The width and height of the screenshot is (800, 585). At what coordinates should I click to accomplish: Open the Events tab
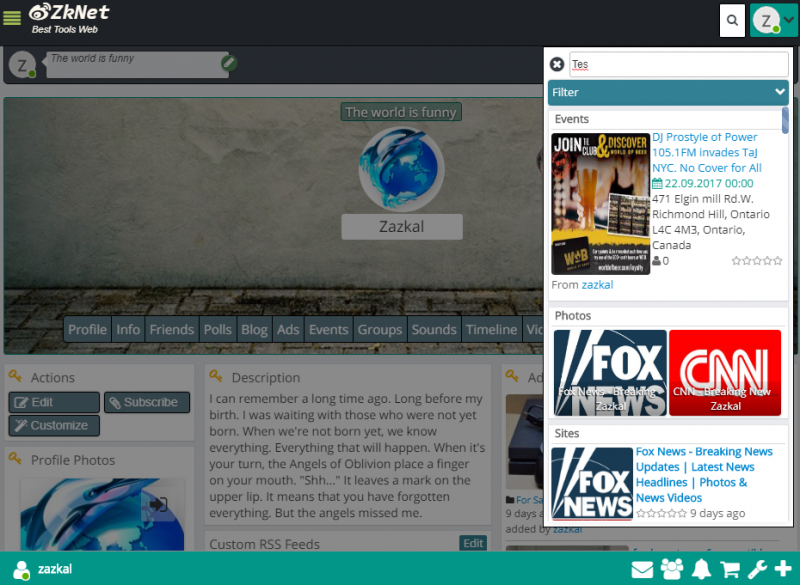point(328,329)
